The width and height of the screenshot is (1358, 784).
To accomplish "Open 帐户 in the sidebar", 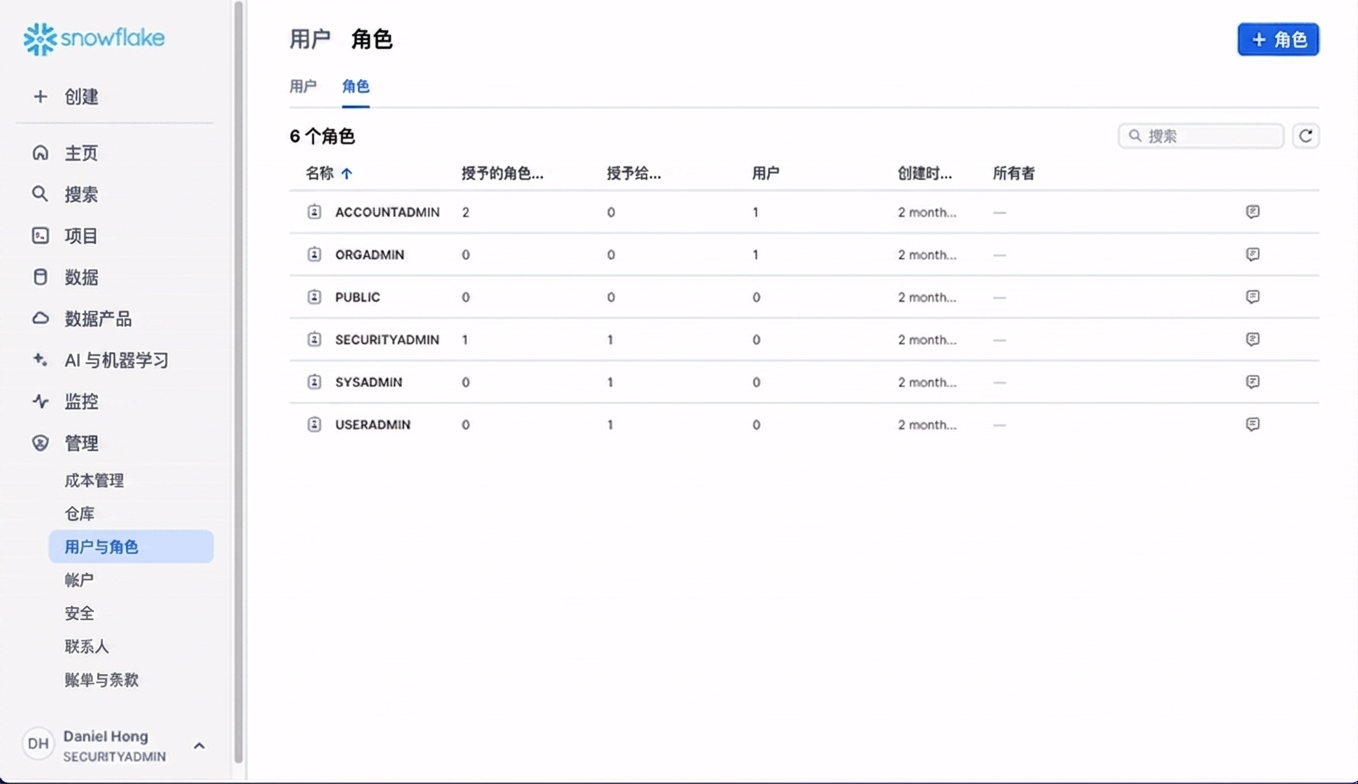I will [x=79, y=580].
